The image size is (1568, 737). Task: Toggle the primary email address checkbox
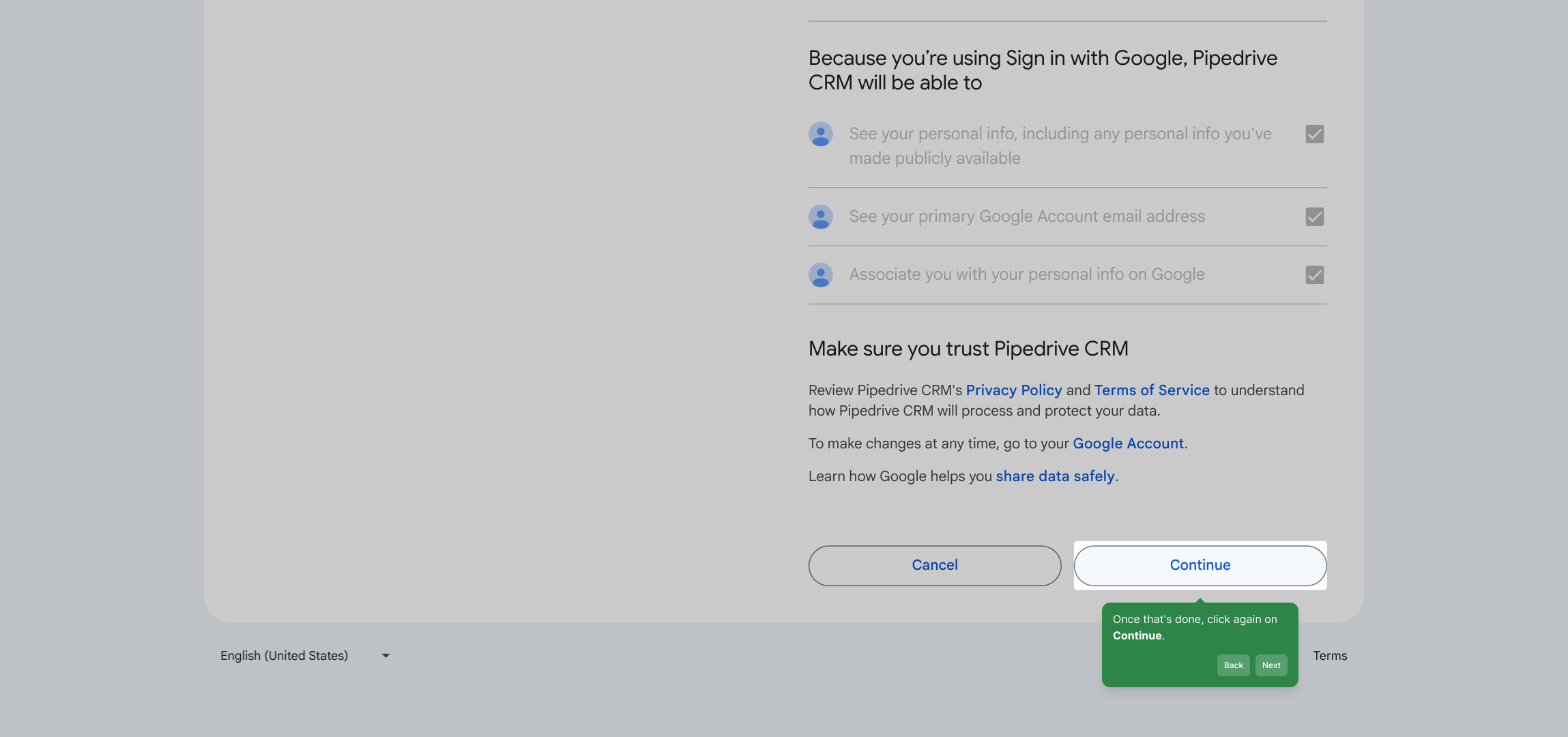1314,217
